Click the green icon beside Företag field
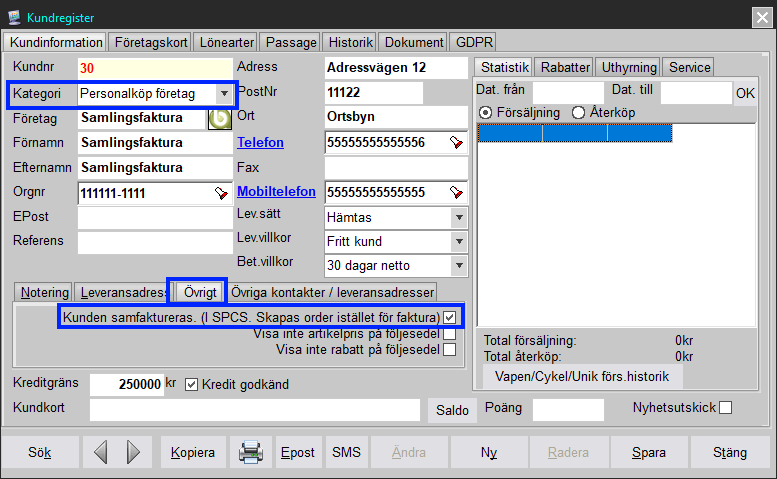The width and height of the screenshot is (777, 479). (x=219, y=118)
